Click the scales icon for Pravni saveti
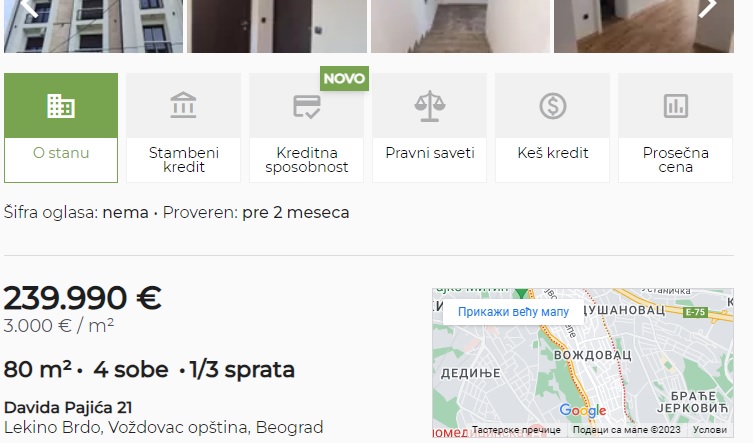The image size is (753, 443). click(x=429, y=106)
